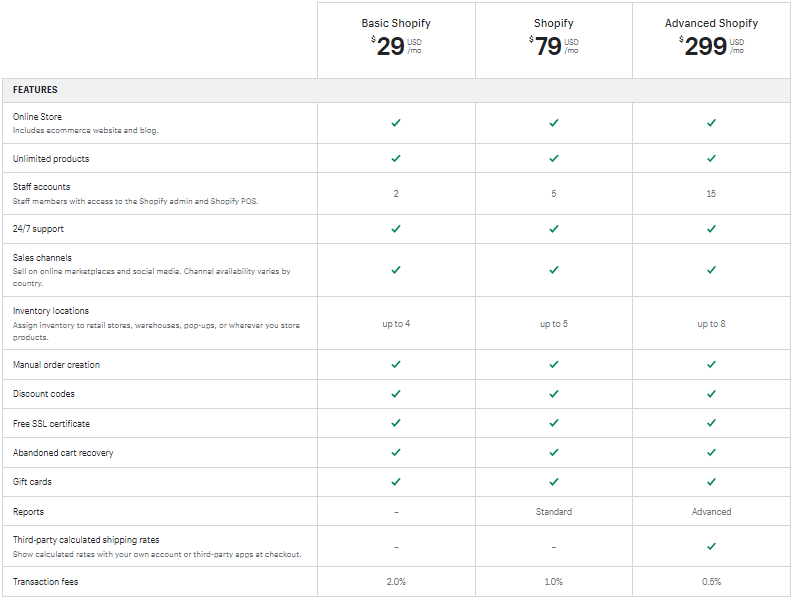Click Discount codes checkmark in Shopify column
The image size is (798, 599).
coord(554,394)
